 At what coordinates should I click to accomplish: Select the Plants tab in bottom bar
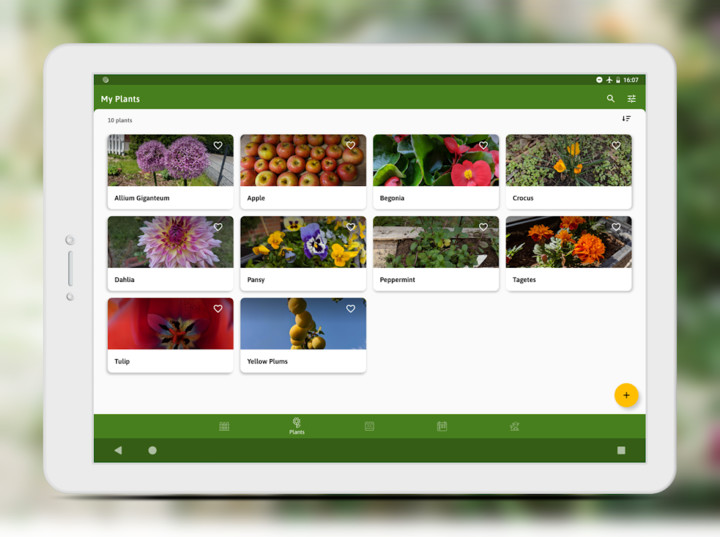point(297,426)
